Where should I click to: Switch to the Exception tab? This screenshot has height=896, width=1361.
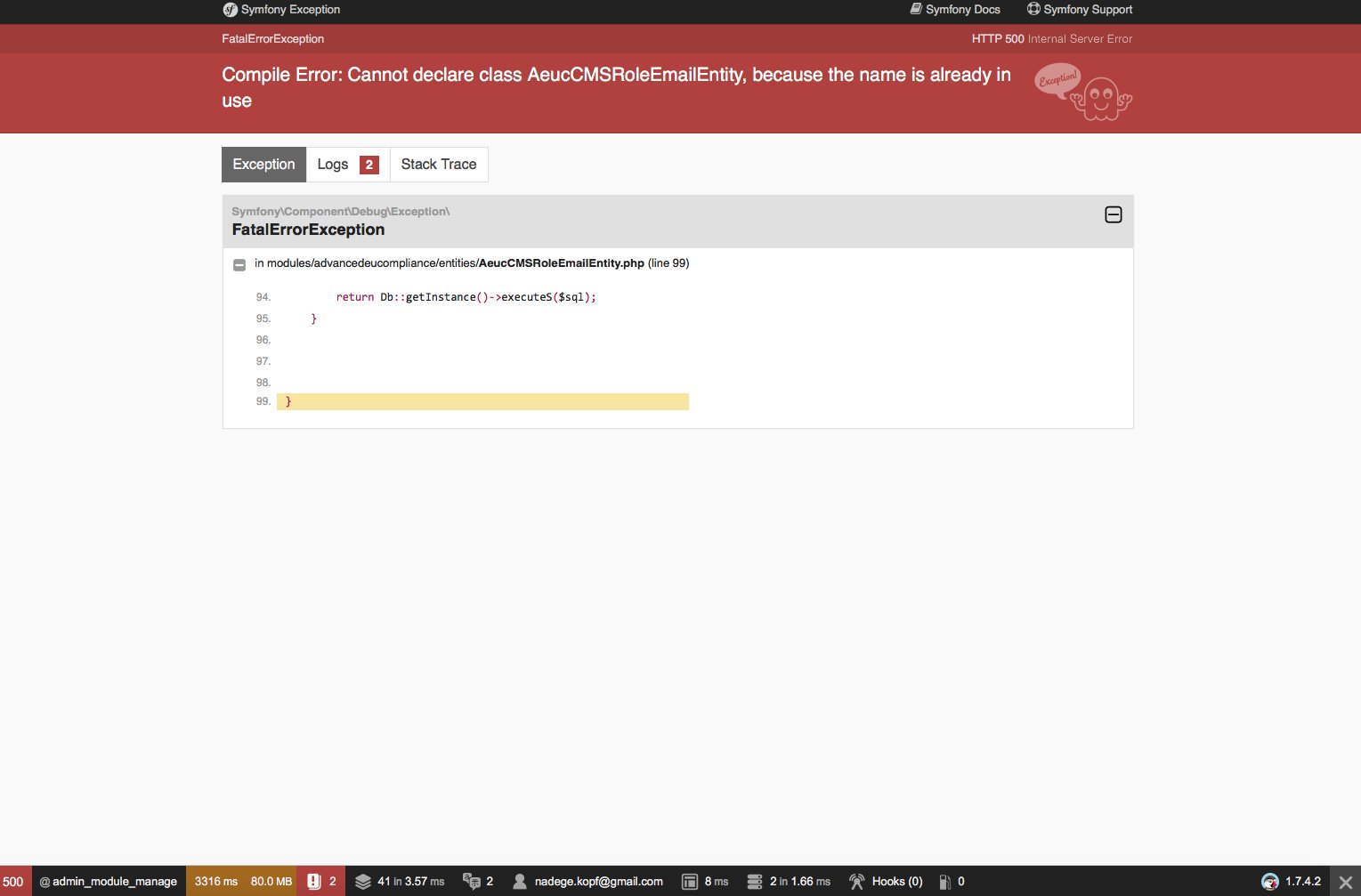click(263, 165)
